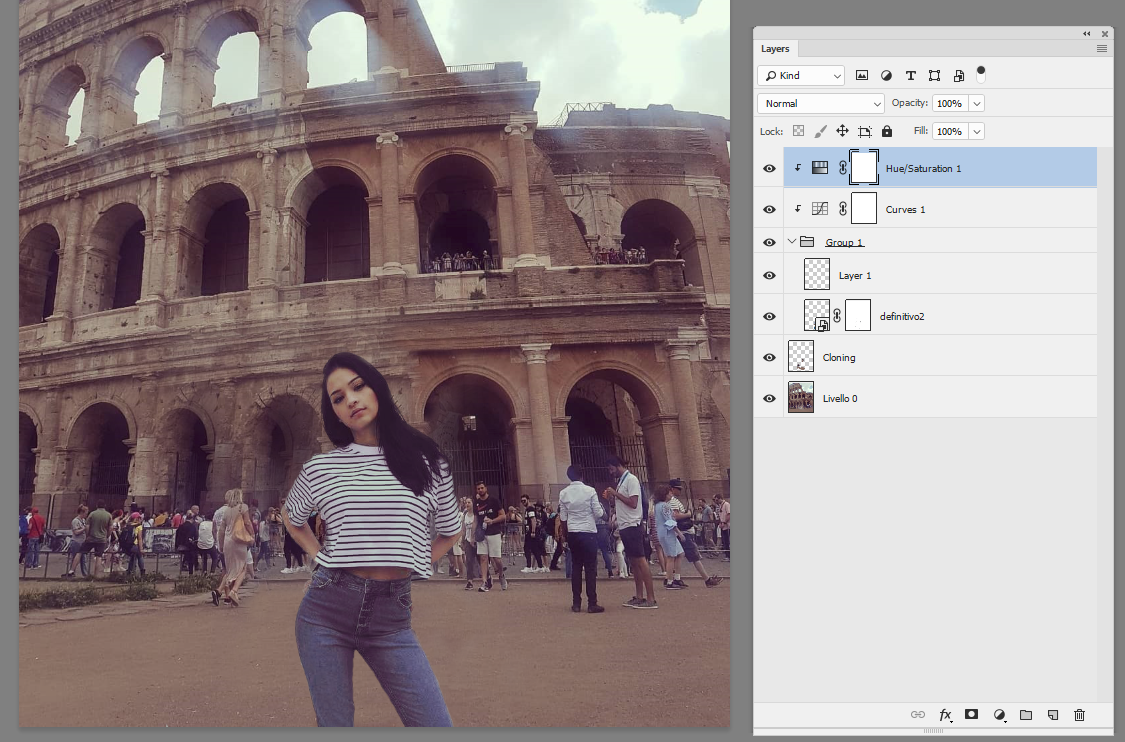Open the blend mode dropdown
Screen dimensions: 1125x742
[x=820, y=103]
